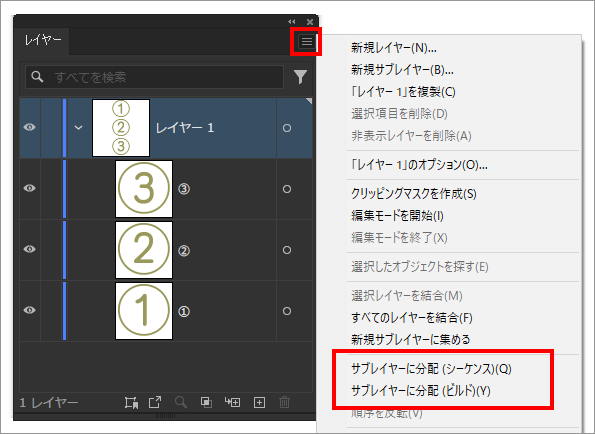The width and height of the screenshot is (595, 434).
Task: Select the ② object thumbnail
Action: click(x=144, y=250)
